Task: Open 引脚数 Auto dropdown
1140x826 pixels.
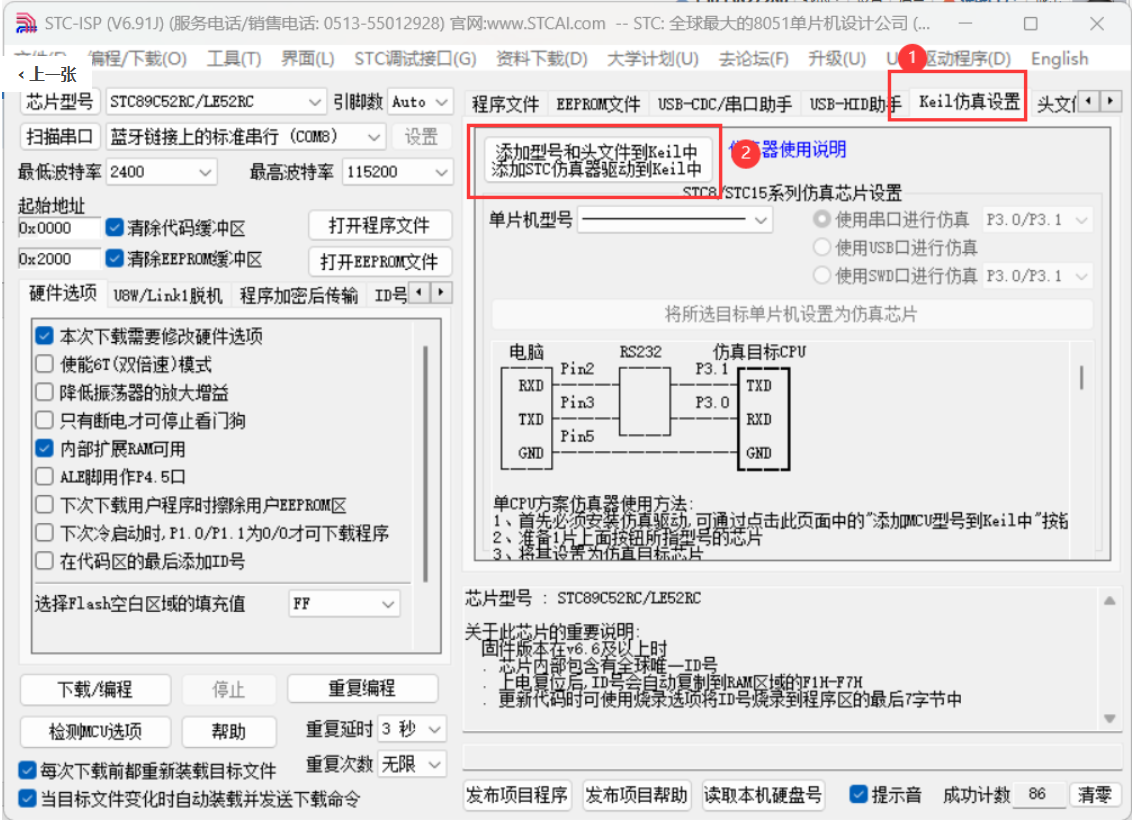Action: pos(422,103)
